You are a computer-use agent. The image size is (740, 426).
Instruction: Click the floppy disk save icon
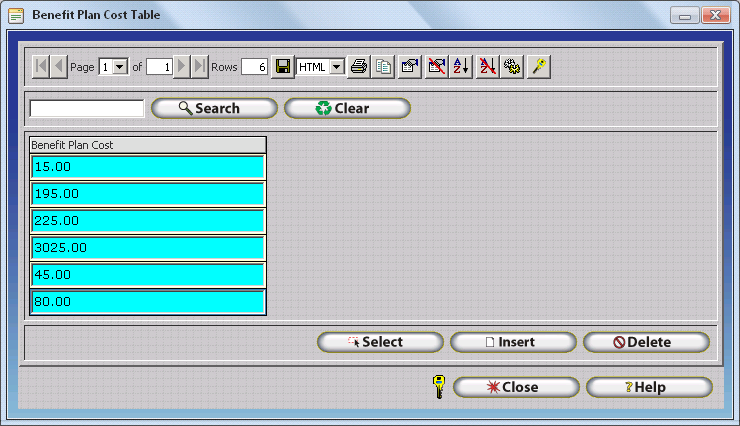point(283,67)
